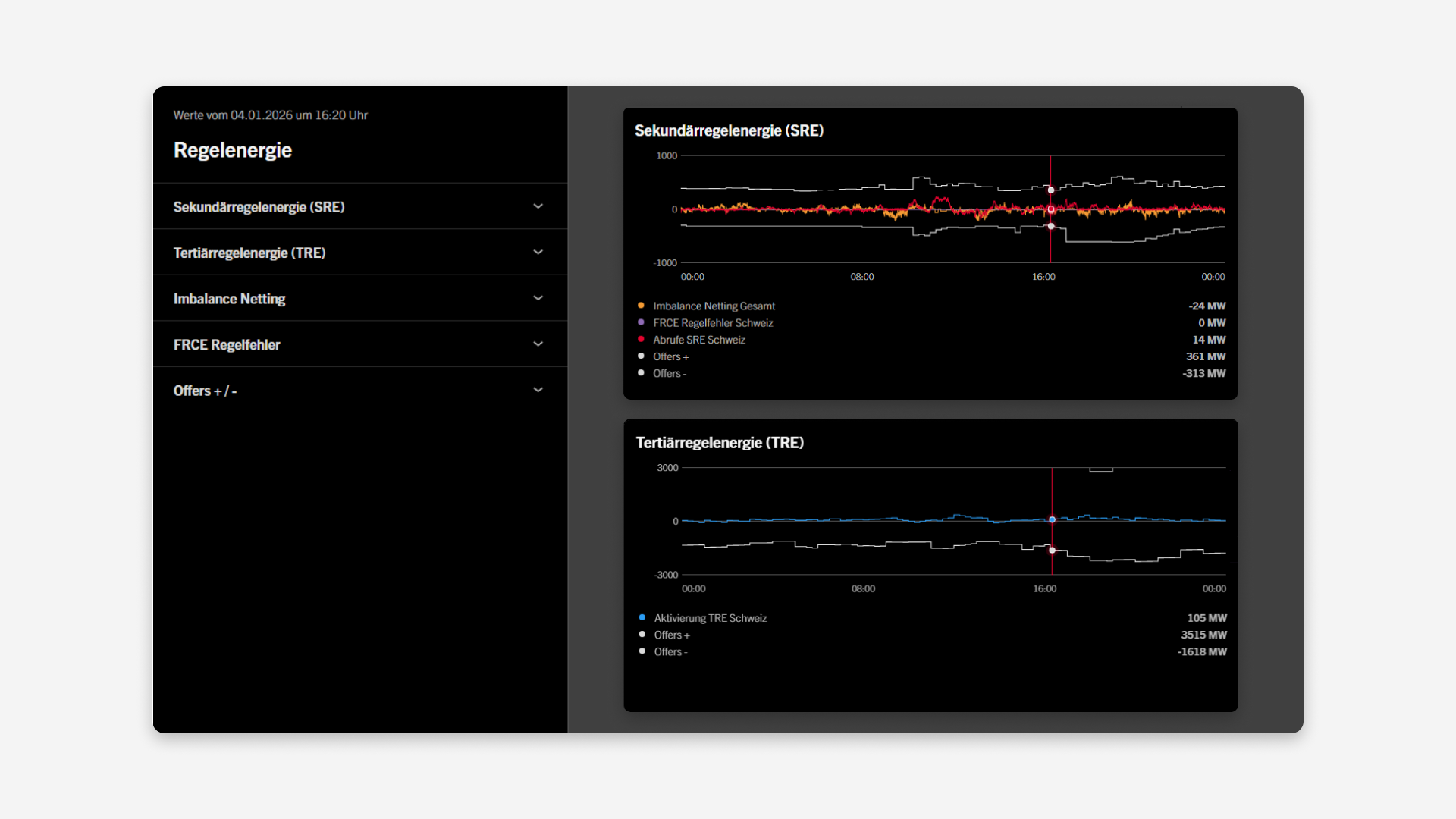The image size is (1456, 819).
Task: Select Imbalance Netting sidebar label
Action: [229, 299]
